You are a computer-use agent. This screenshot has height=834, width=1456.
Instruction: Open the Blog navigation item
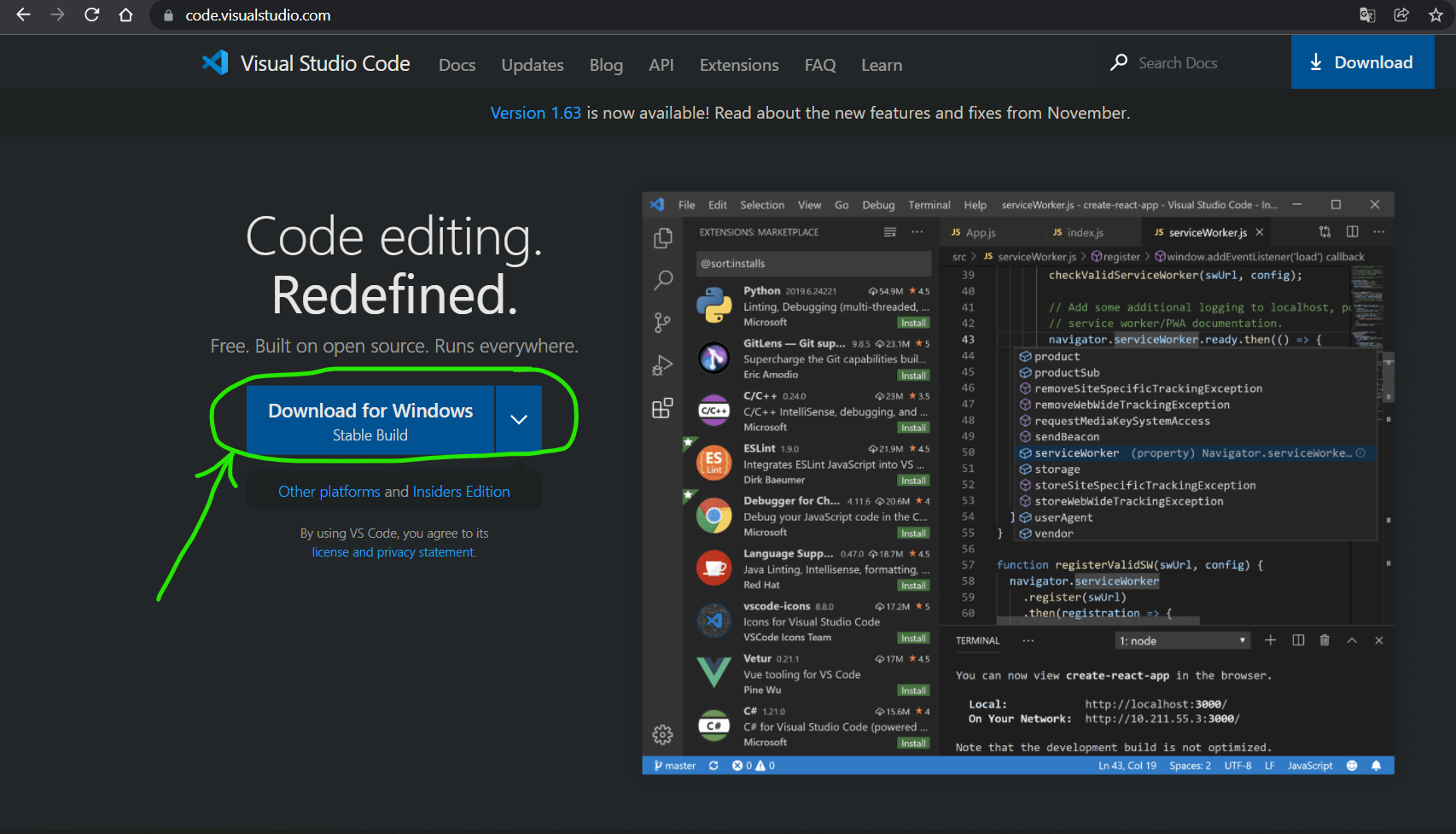coord(606,65)
